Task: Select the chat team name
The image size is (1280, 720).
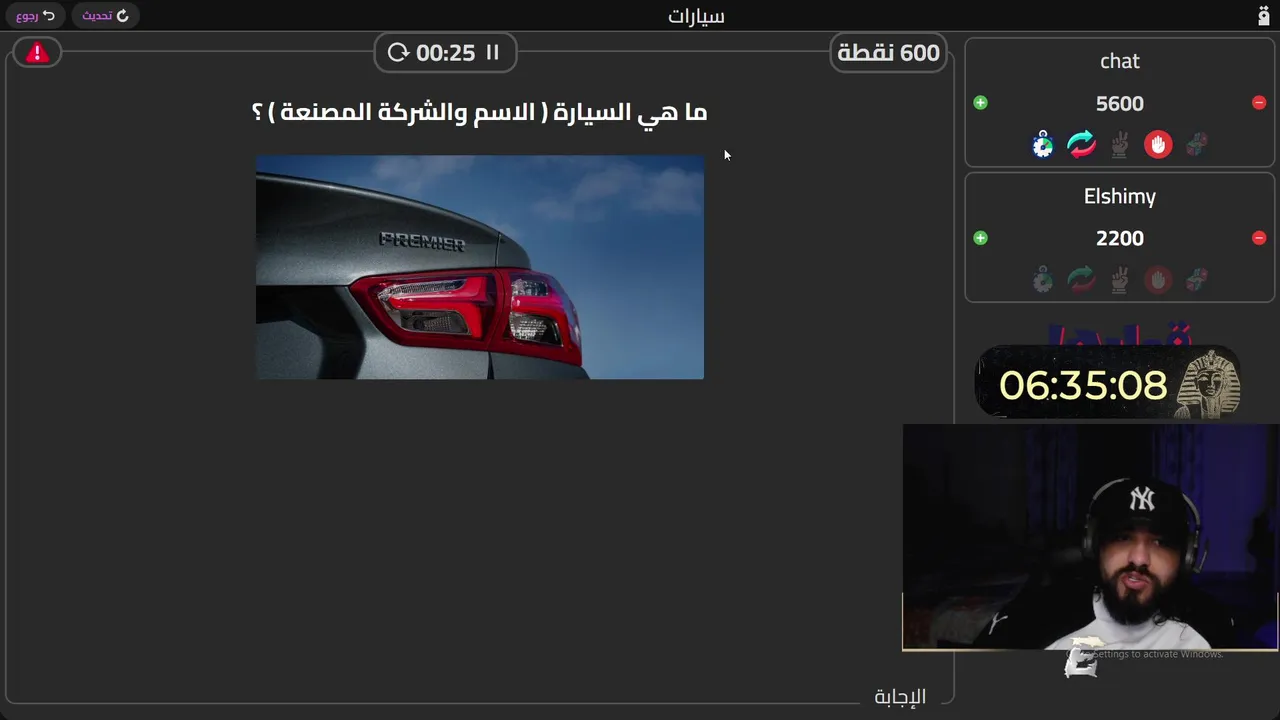Action: tap(1120, 61)
